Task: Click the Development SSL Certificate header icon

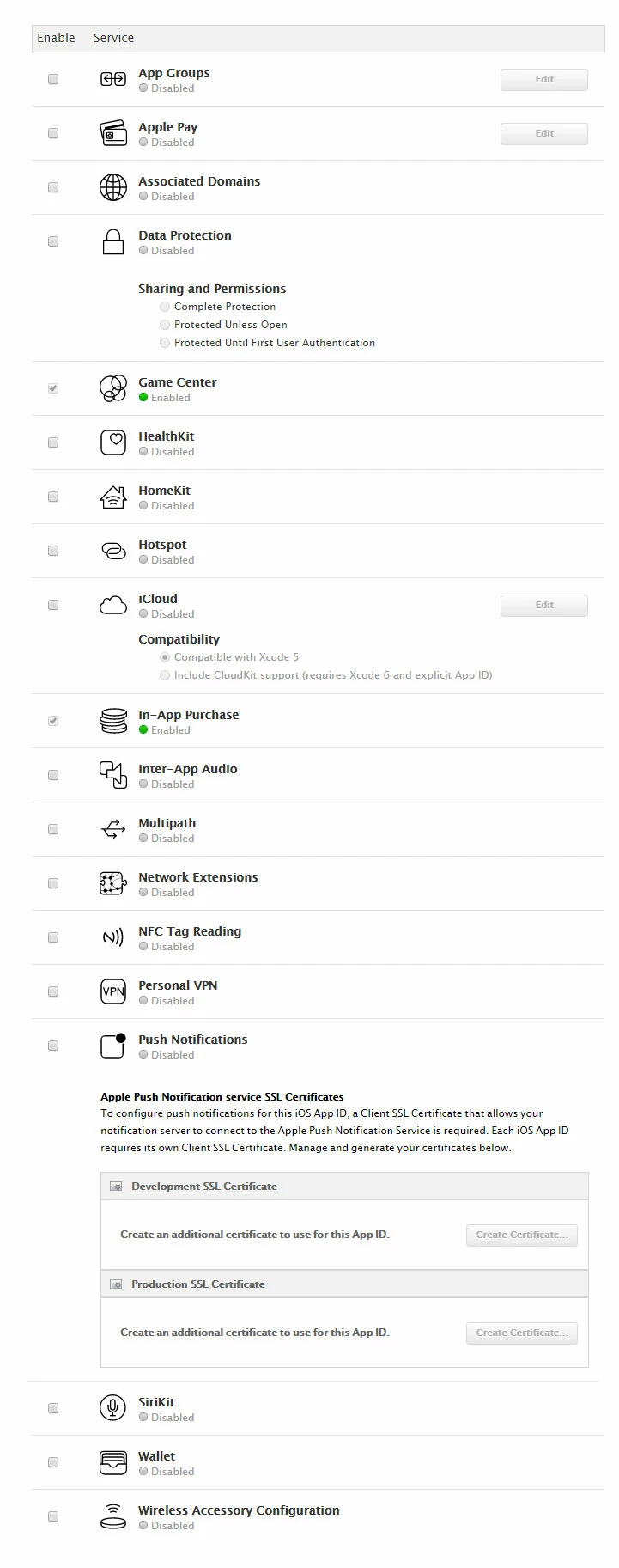Action: [x=116, y=1187]
